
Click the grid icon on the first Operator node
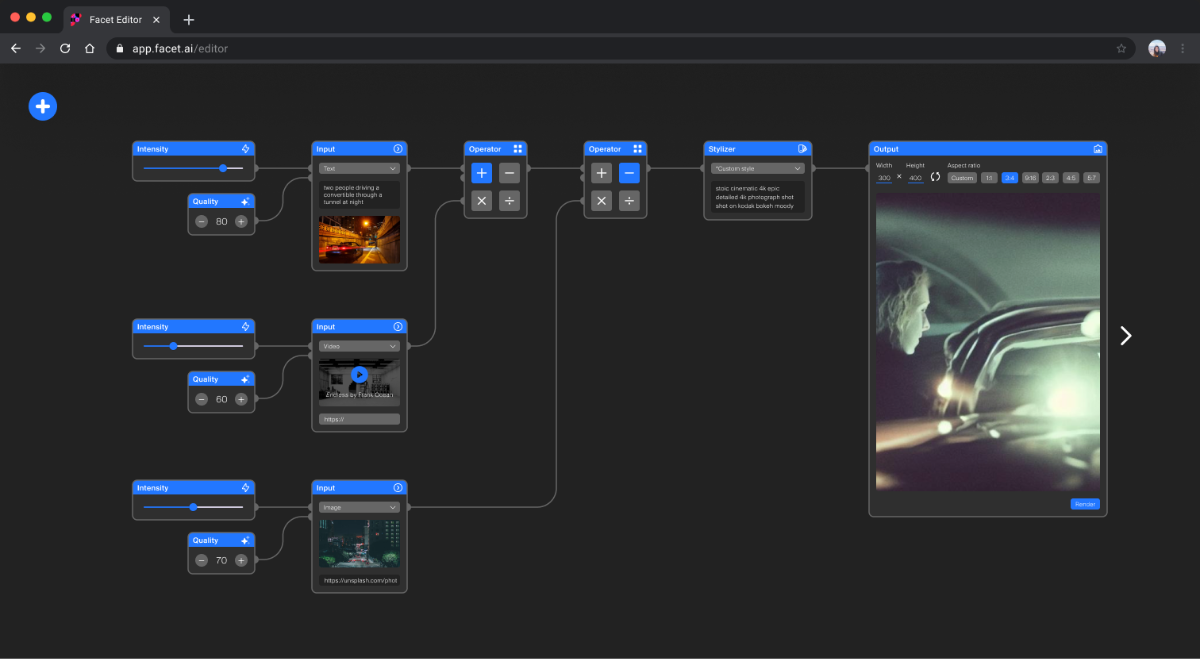tap(518, 149)
